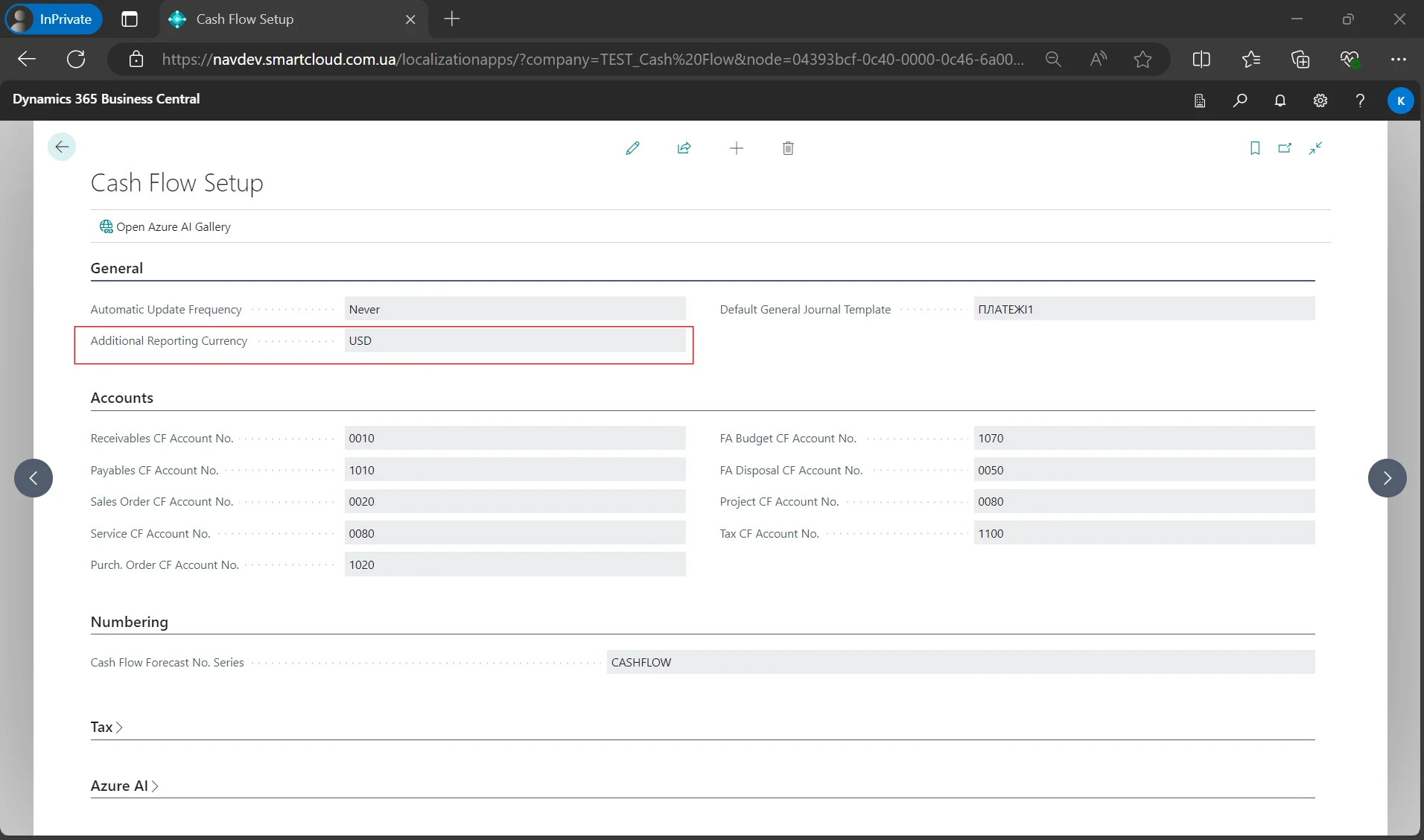Click the plus icon to create new

tap(736, 148)
